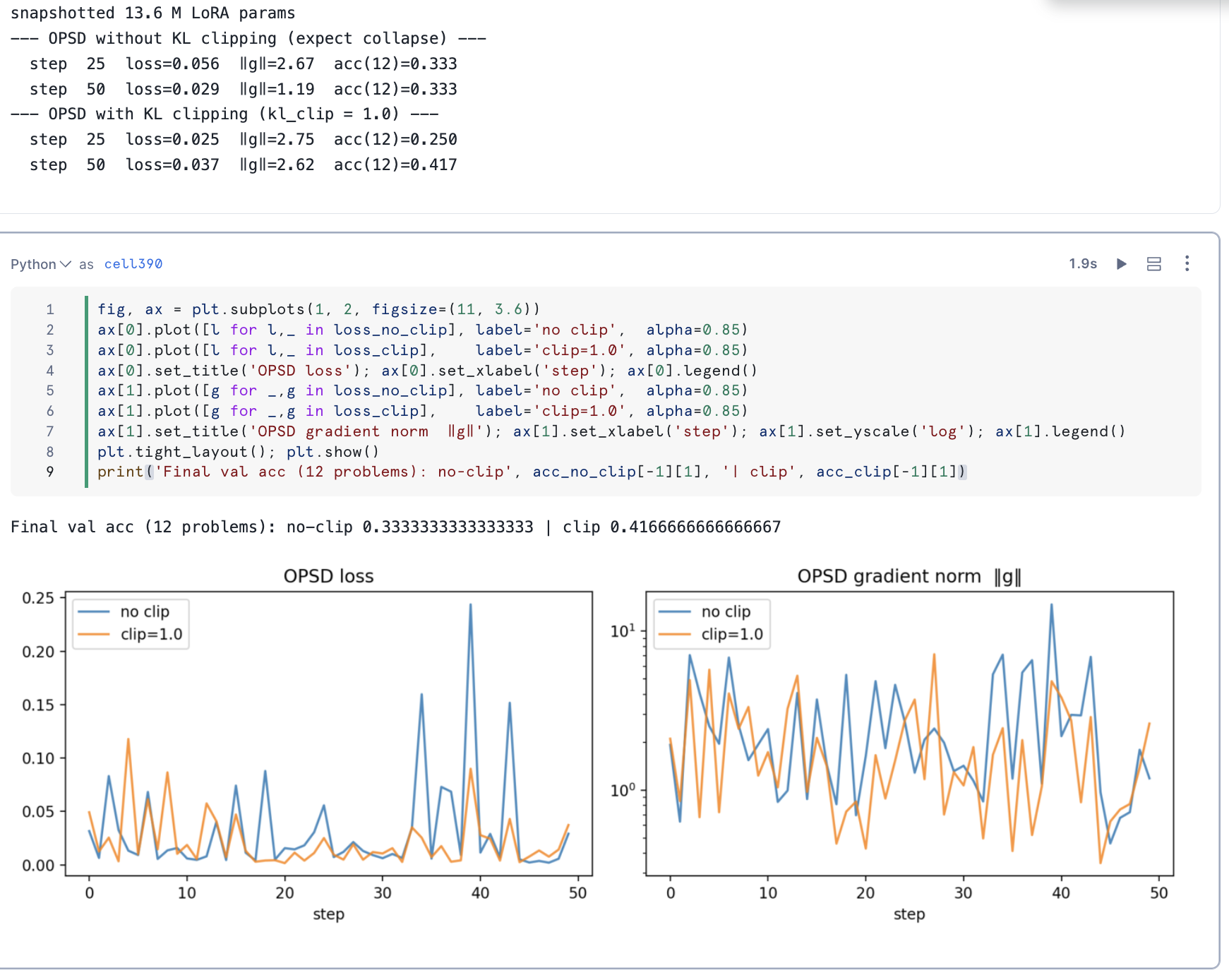This screenshot has width=1229, height=980.
Task: Click the 1.9s execution time label
Action: pos(1083,264)
